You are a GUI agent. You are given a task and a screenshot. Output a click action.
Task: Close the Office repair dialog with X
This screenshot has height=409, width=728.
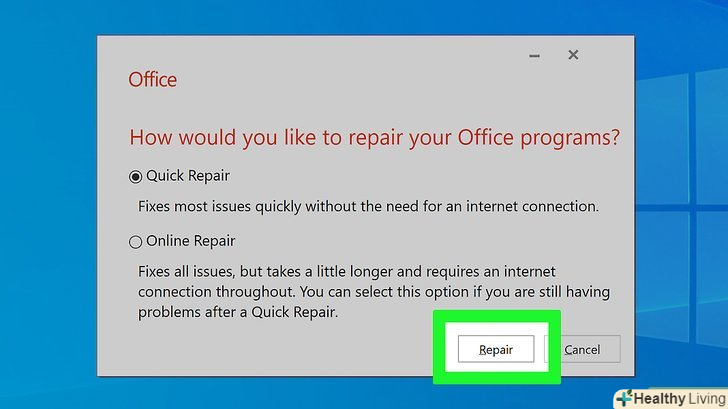pos(573,54)
